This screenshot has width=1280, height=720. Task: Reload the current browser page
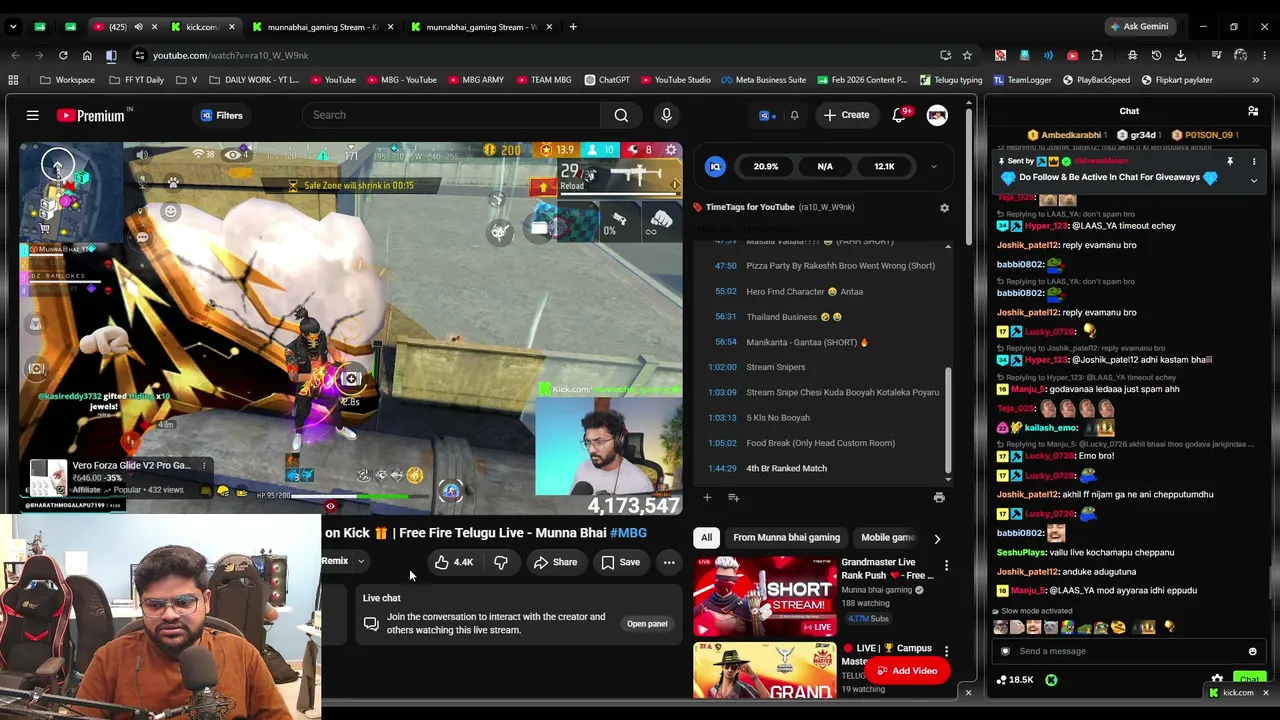63,55
